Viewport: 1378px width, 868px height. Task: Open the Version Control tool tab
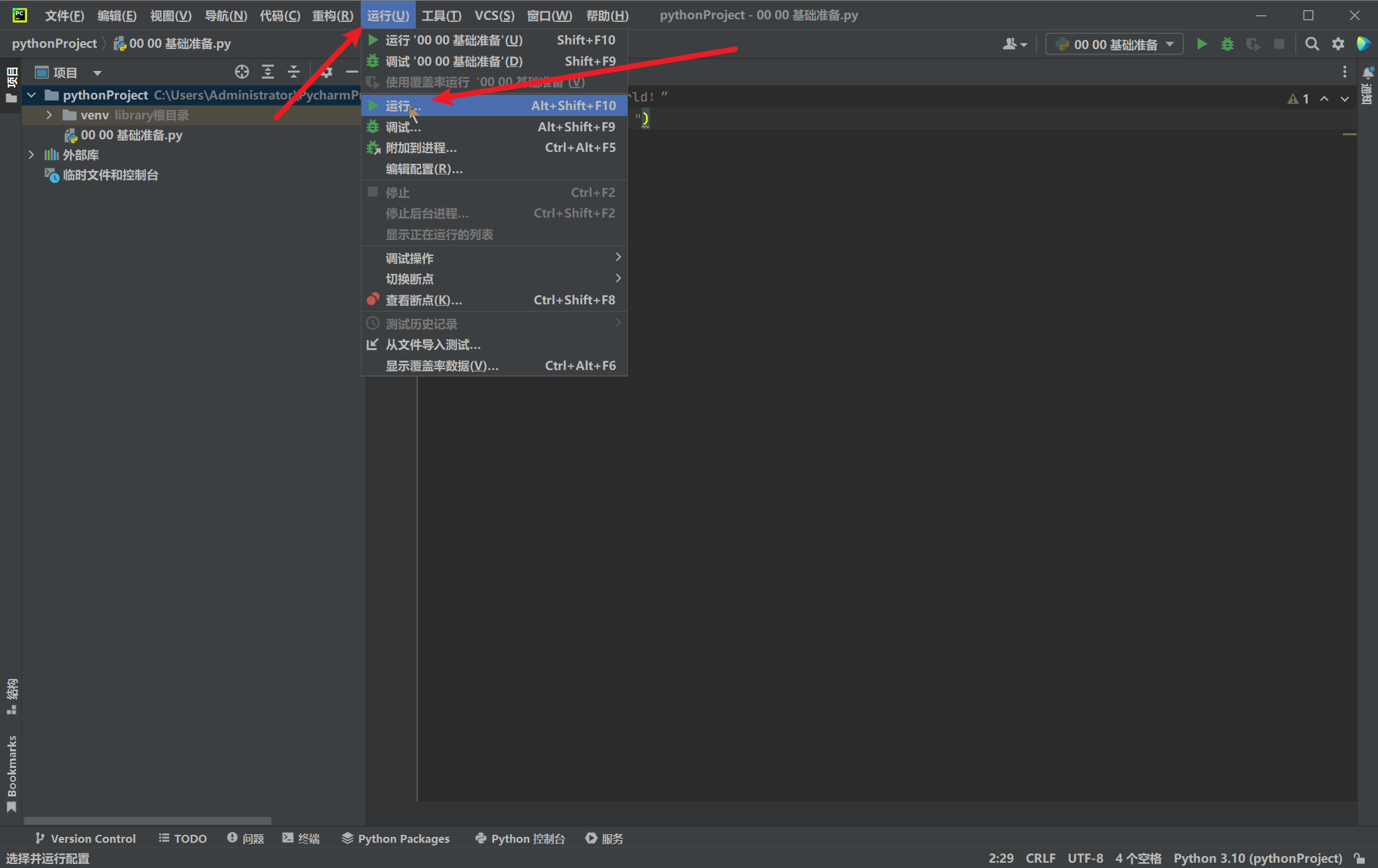click(x=86, y=838)
